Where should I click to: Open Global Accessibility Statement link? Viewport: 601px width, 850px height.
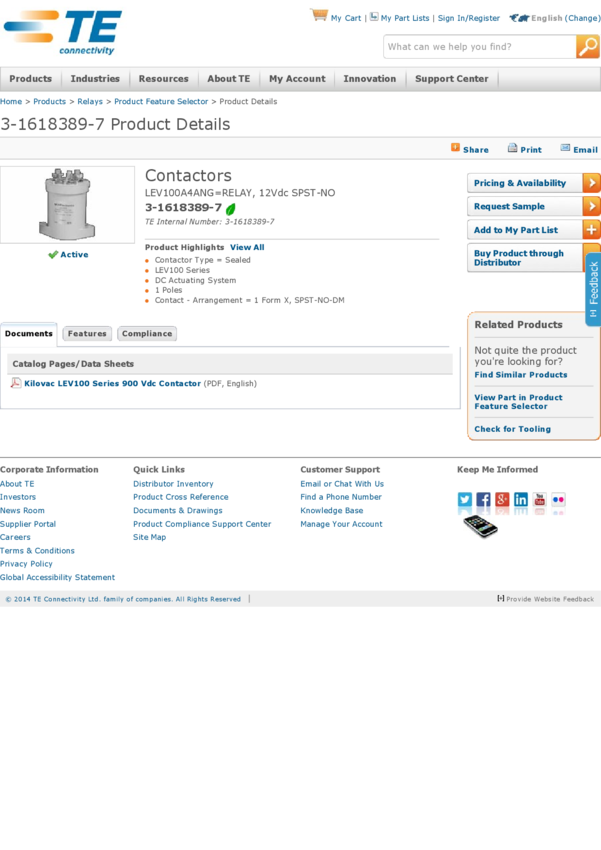pyautogui.click(x=57, y=577)
